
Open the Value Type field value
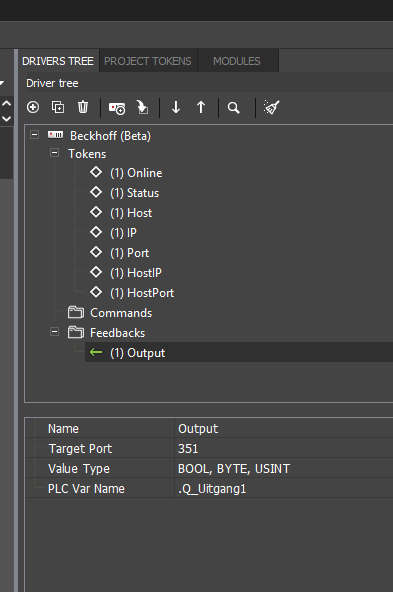[285, 469]
